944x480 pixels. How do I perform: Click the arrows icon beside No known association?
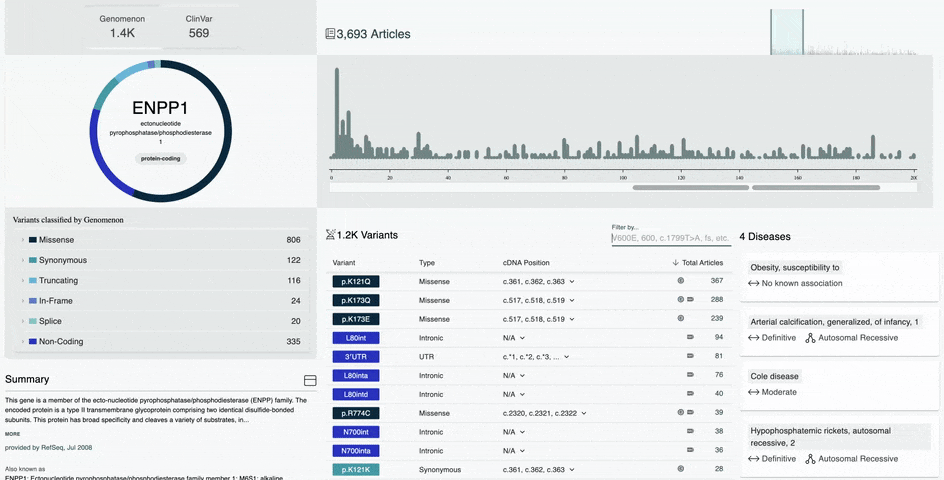[753, 283]
